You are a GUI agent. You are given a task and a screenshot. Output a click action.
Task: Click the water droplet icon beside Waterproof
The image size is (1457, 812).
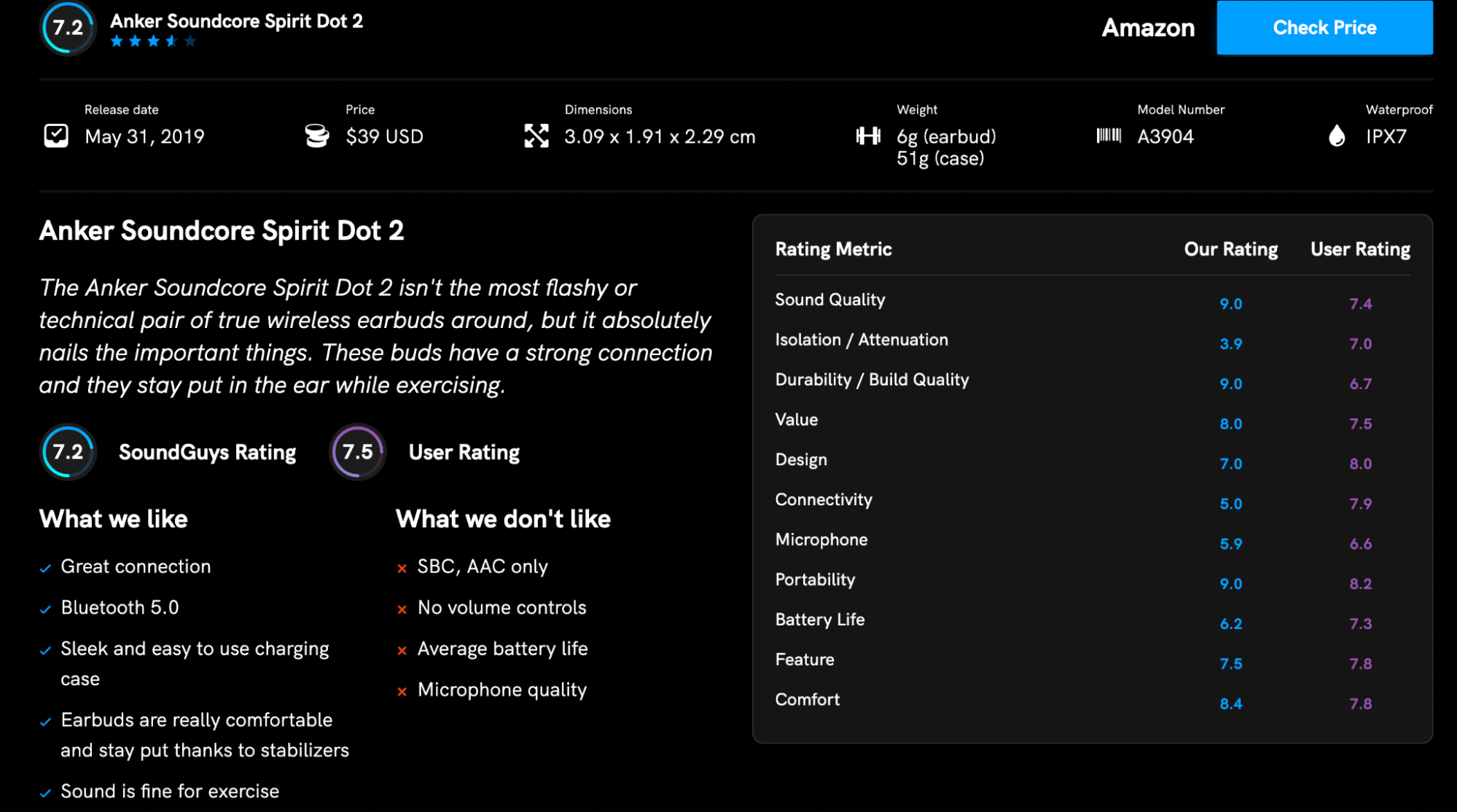[x=1337, y=136]
